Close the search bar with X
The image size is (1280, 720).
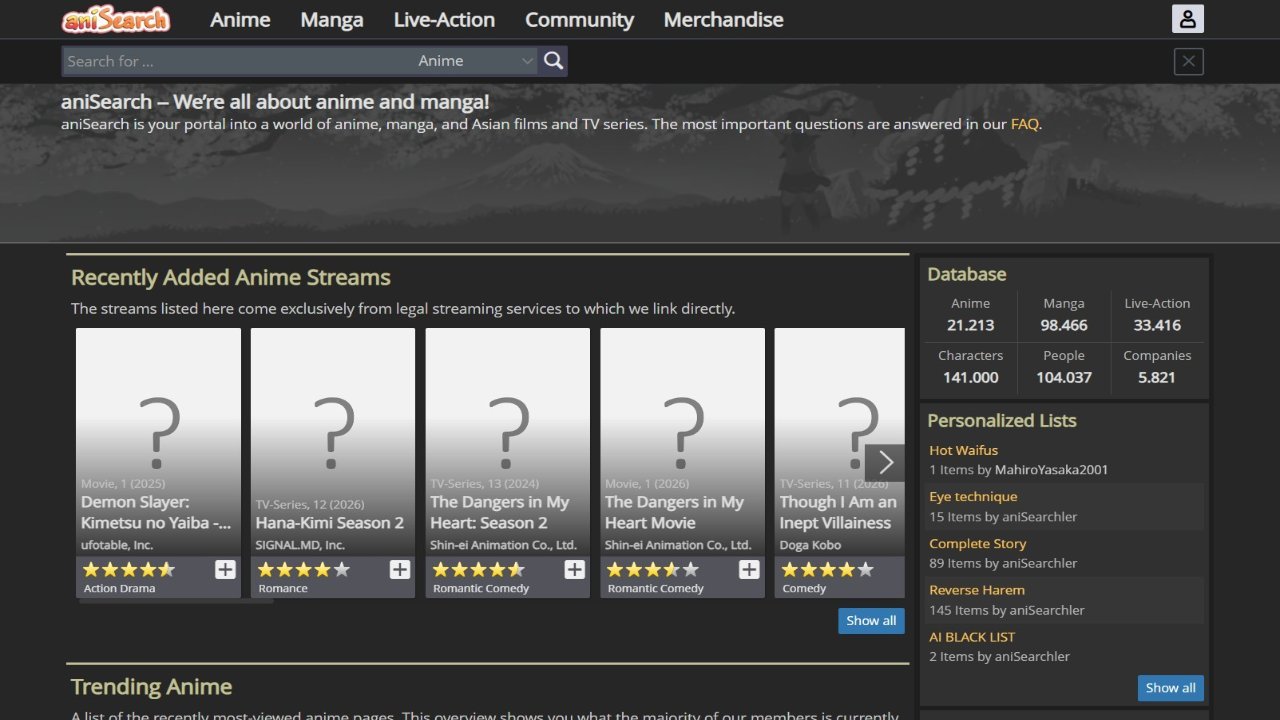[x=1188, y=62]
